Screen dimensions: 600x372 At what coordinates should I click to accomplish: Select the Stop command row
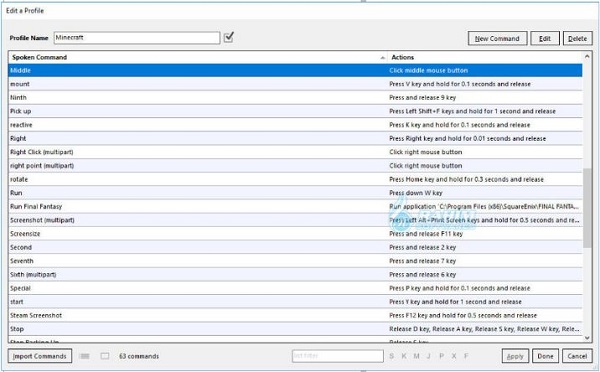point(295,329)
